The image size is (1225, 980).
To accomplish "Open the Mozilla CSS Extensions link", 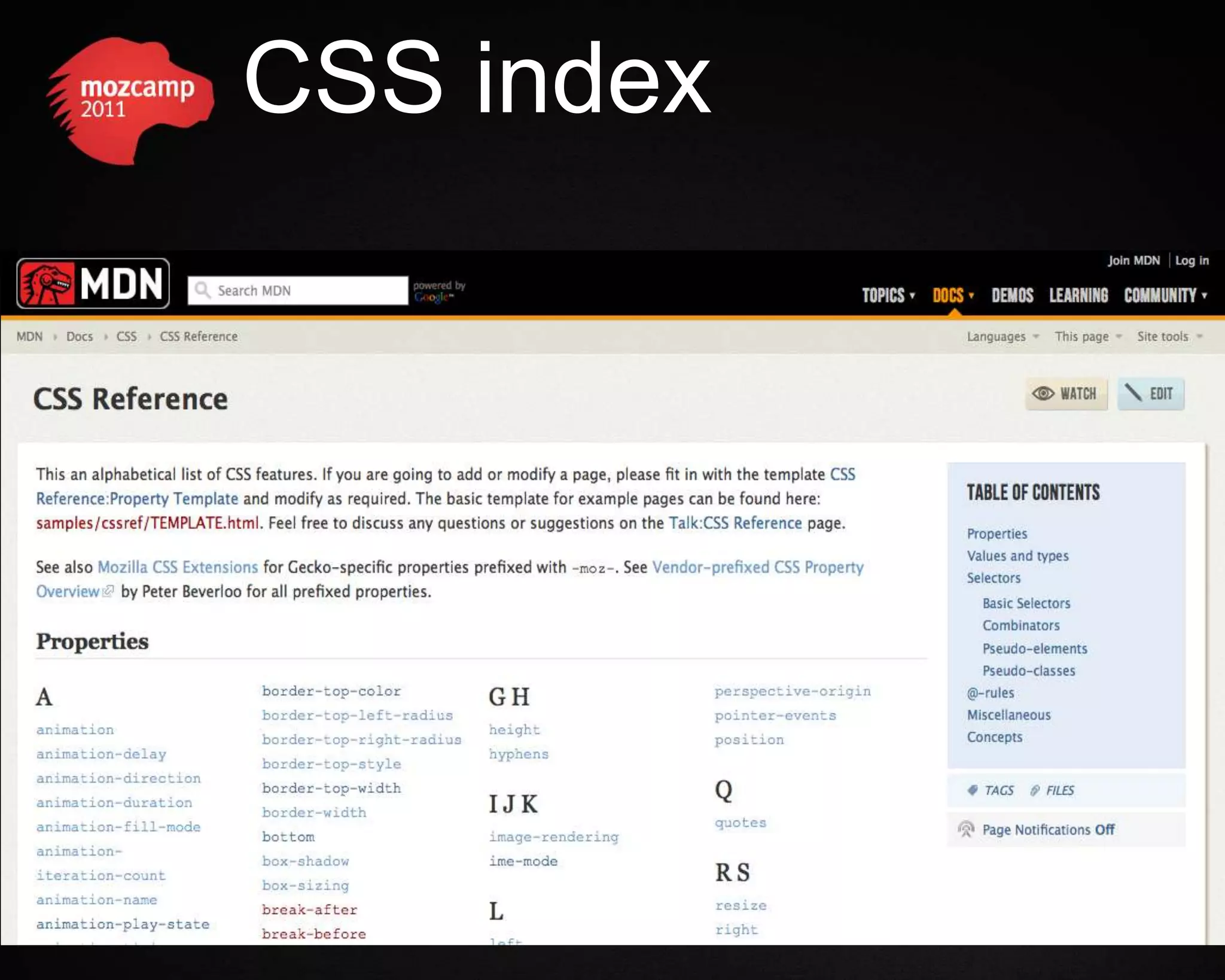I will click(178, 567).
